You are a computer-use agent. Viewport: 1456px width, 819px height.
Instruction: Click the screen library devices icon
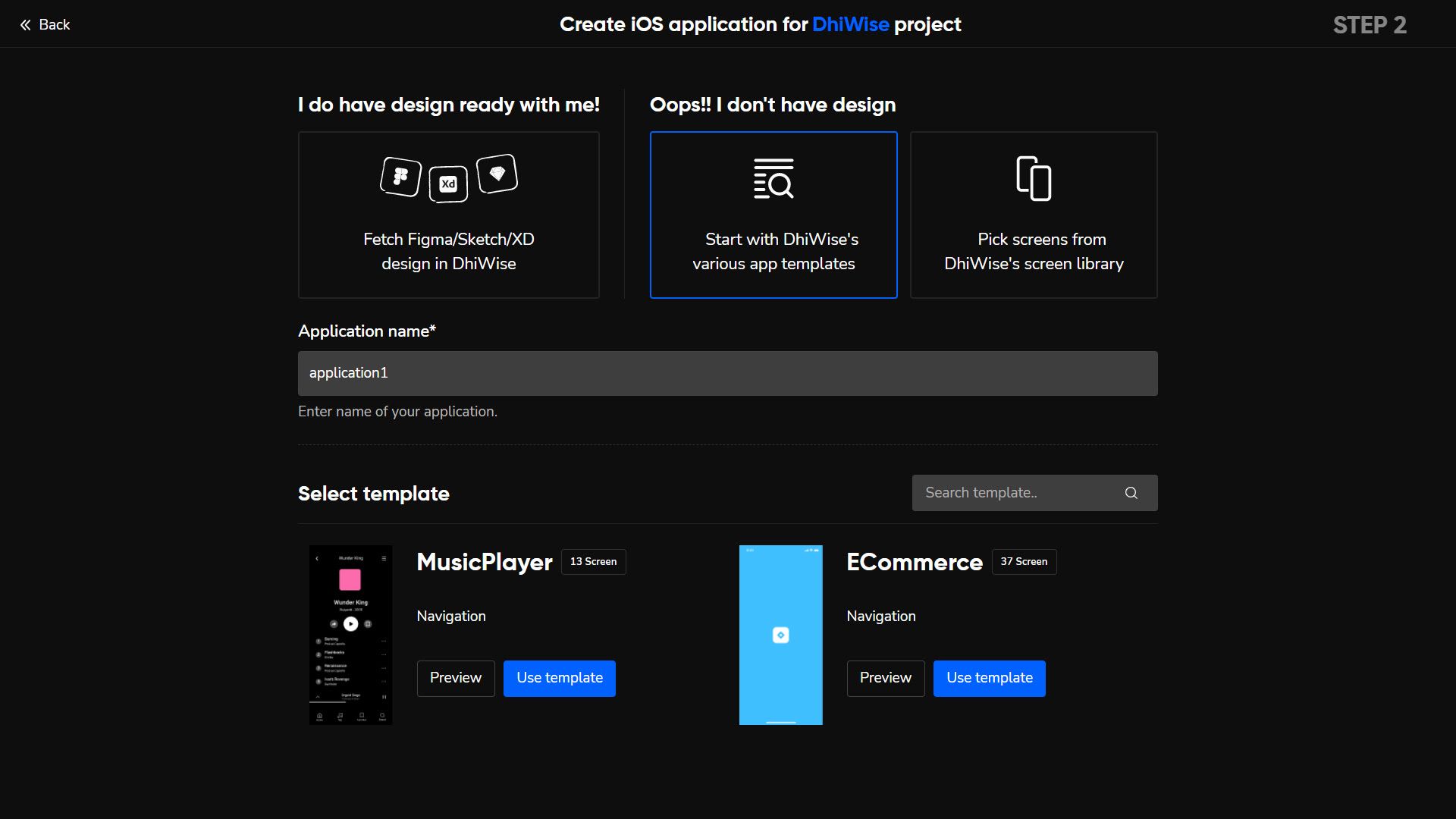1034,179
